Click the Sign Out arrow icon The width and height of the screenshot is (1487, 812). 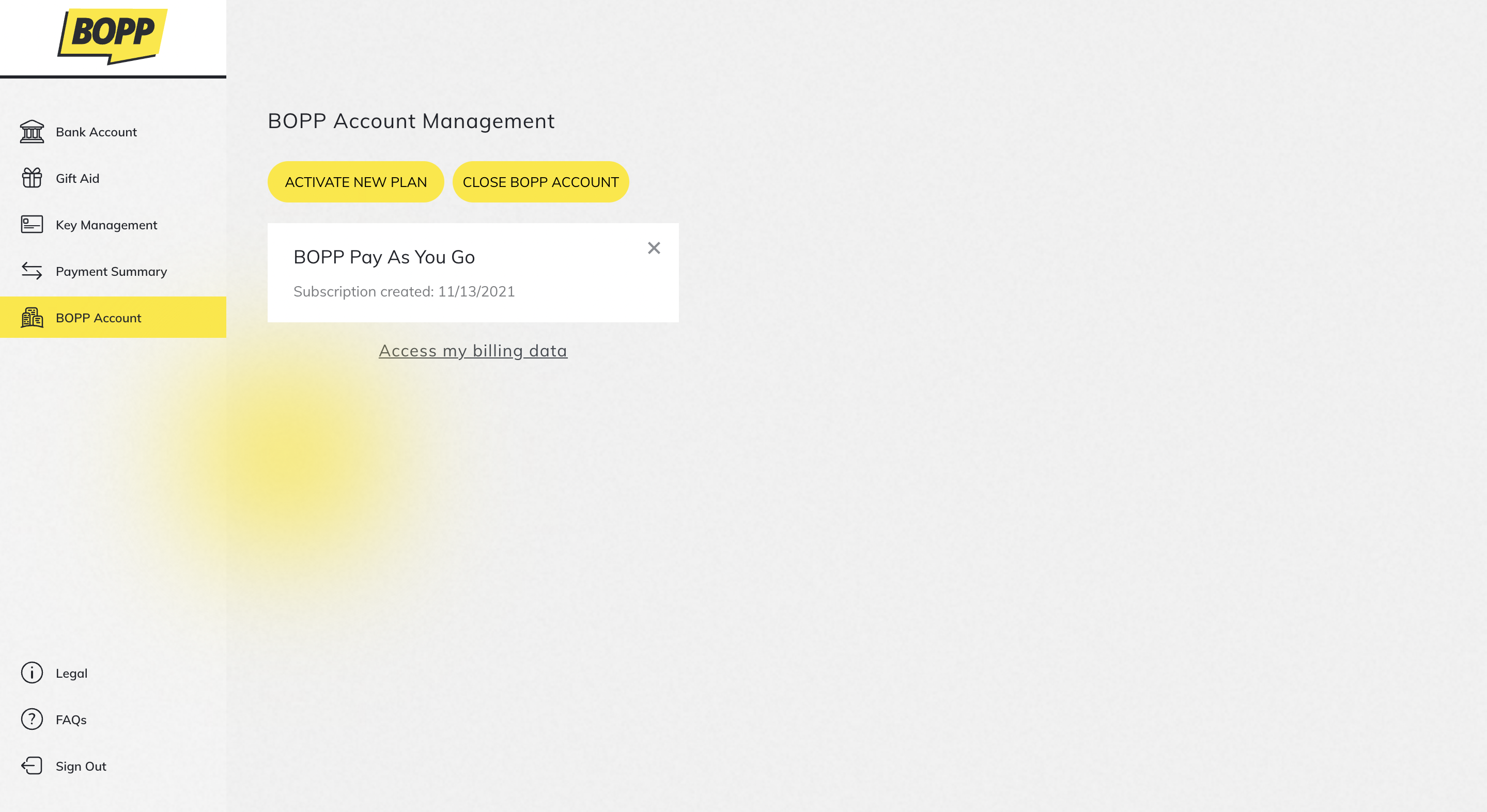point(32,766)
